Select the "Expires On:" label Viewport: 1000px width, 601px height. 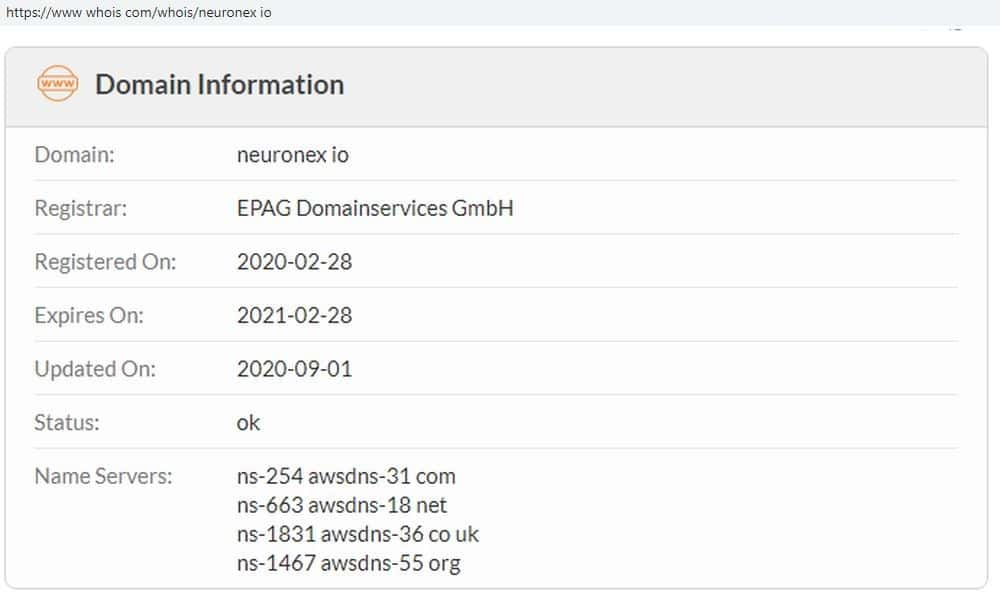click(89, 316)
